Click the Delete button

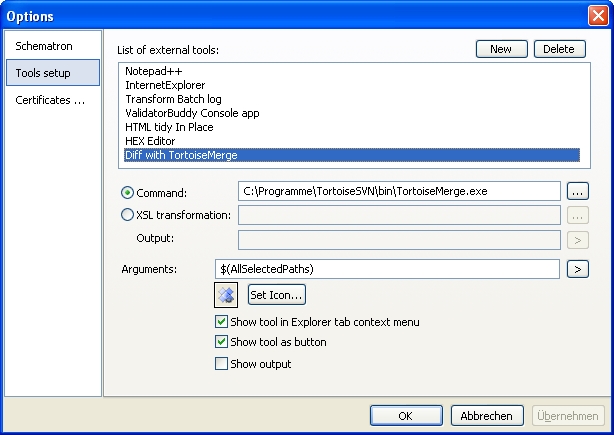(x=560, y=49)
